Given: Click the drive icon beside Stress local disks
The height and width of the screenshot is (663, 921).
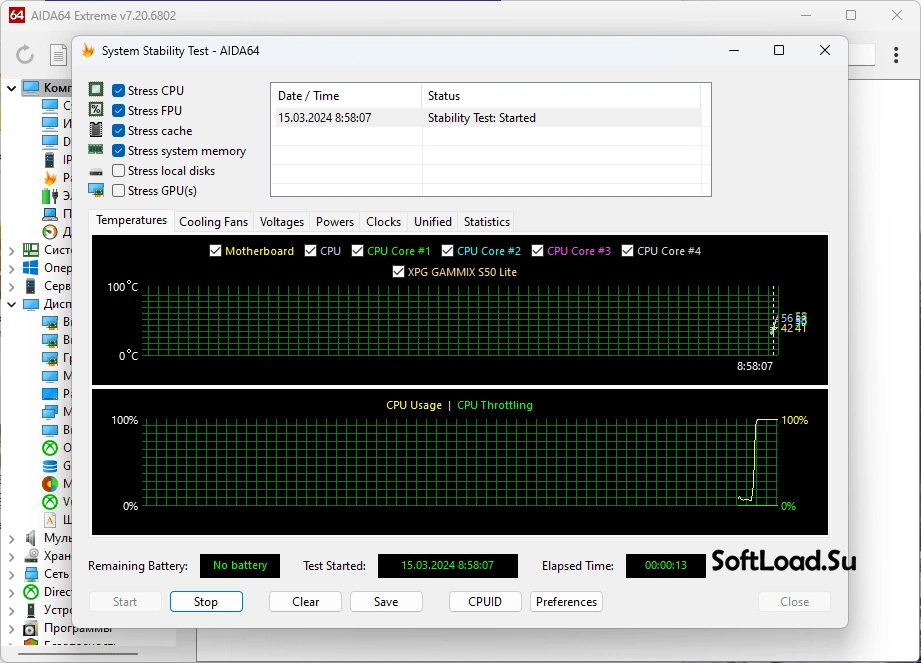Looking at the screenshot, I should (96, 171).
